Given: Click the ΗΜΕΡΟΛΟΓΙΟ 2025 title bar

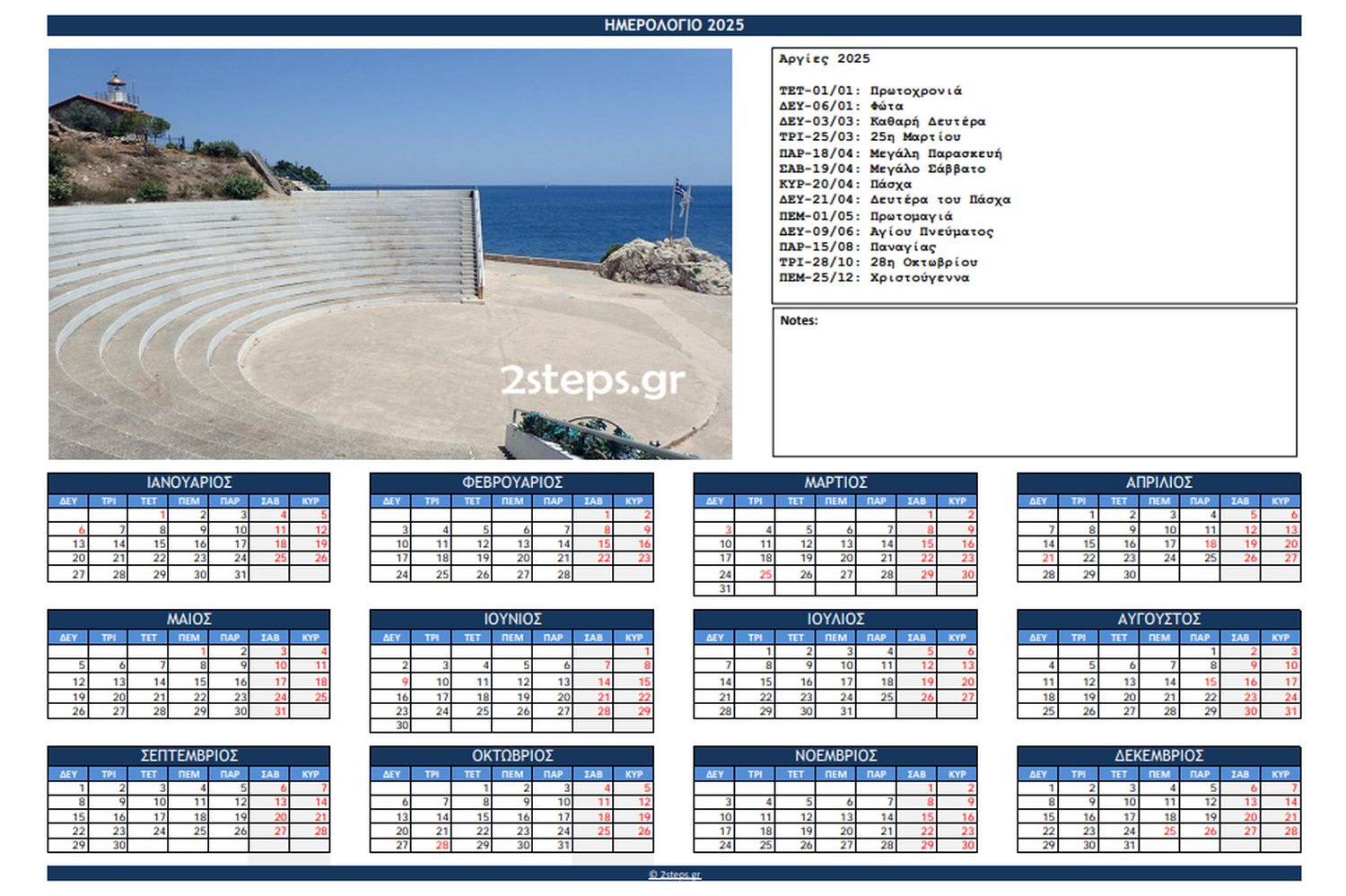Looking at the screenshot, I should coord(674,25).
